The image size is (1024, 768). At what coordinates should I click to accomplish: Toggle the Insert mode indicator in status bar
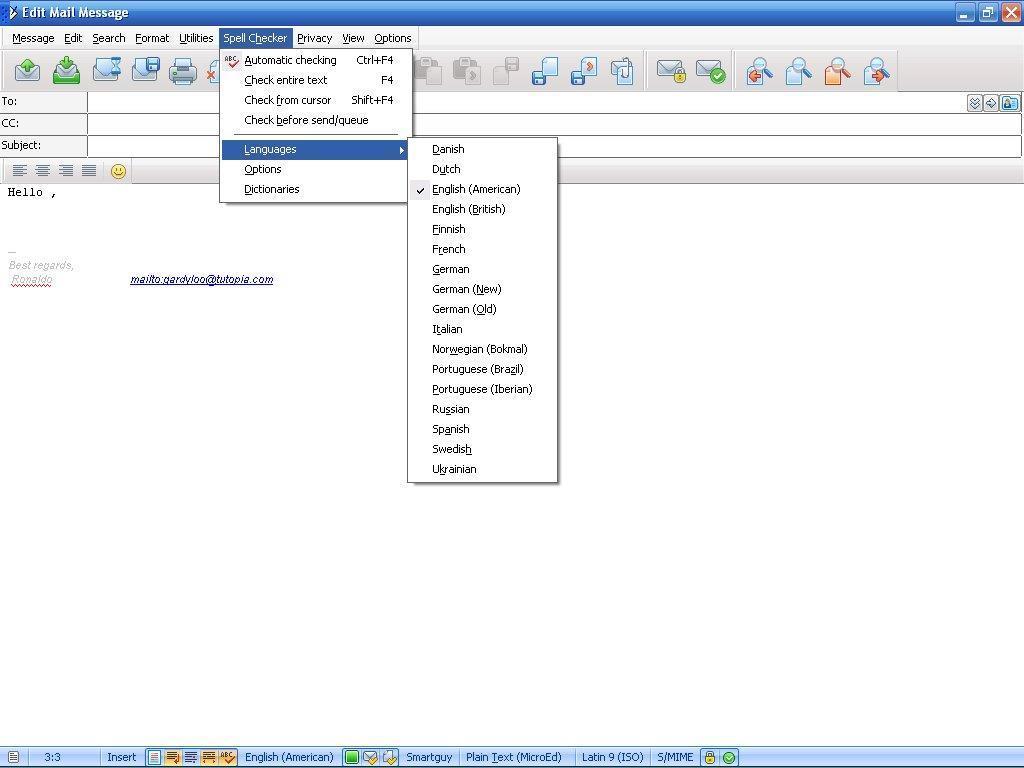coord(121,757)
